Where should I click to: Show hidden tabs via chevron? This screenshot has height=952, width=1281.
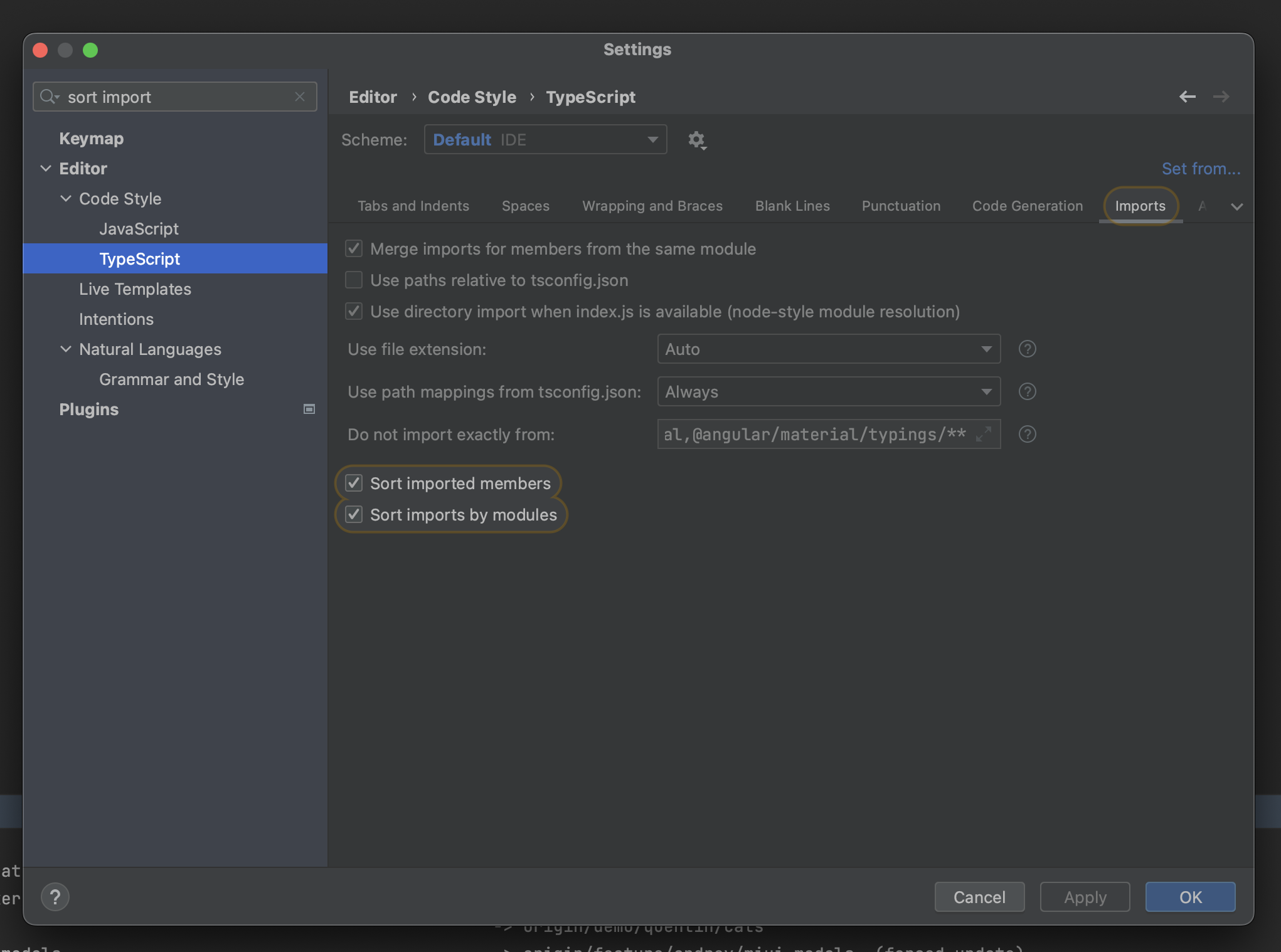[x=1236, y=206]
